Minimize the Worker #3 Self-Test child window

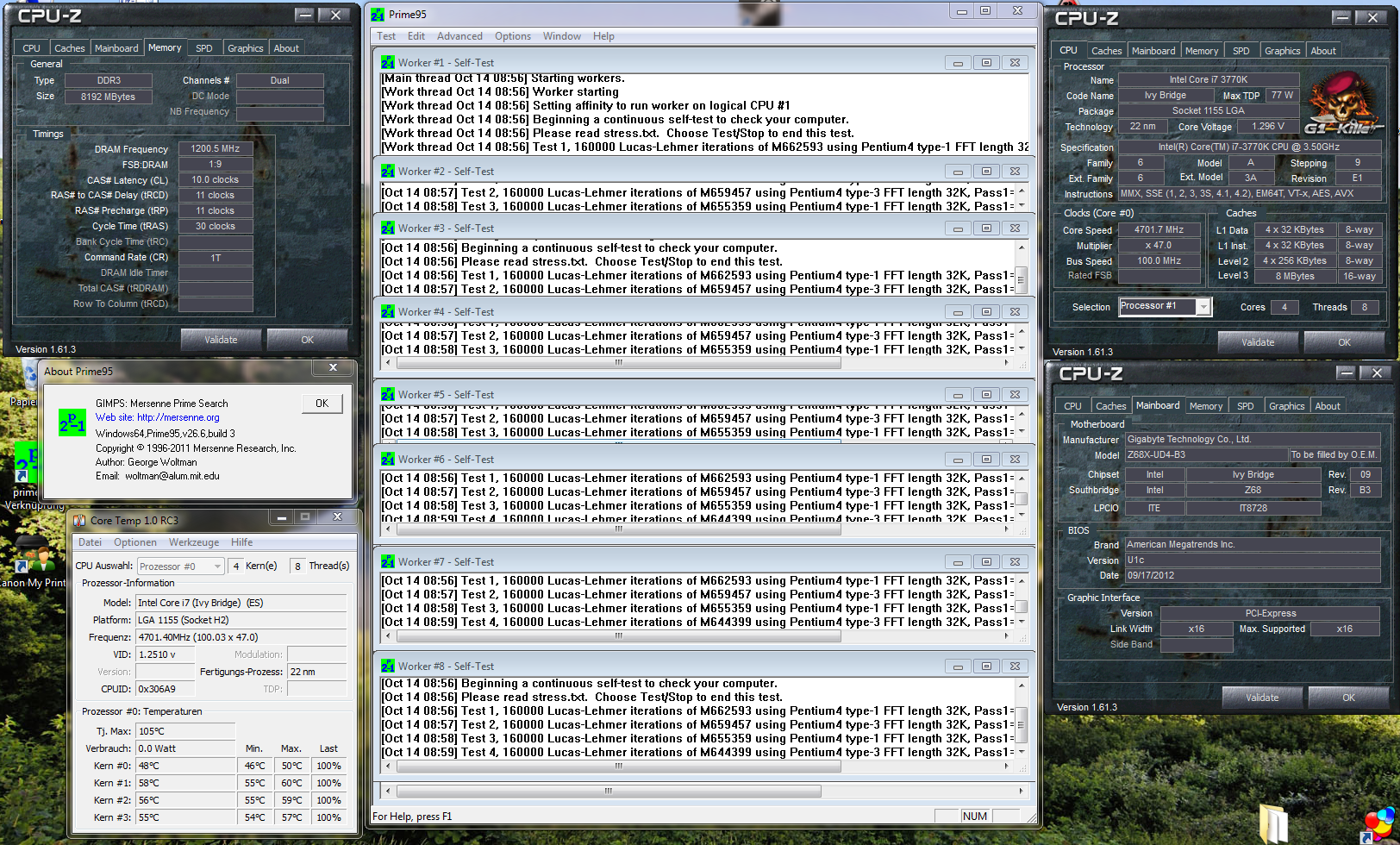coord(958,228)
